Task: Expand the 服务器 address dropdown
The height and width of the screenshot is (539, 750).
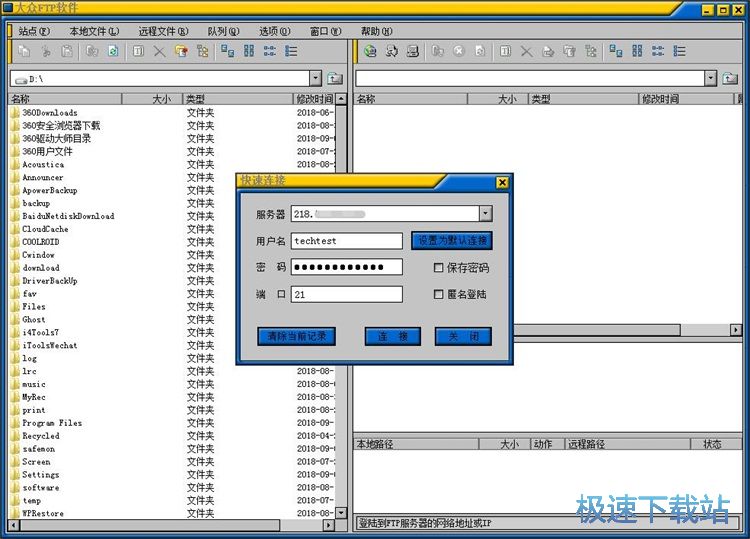Action: click(485, 214)
